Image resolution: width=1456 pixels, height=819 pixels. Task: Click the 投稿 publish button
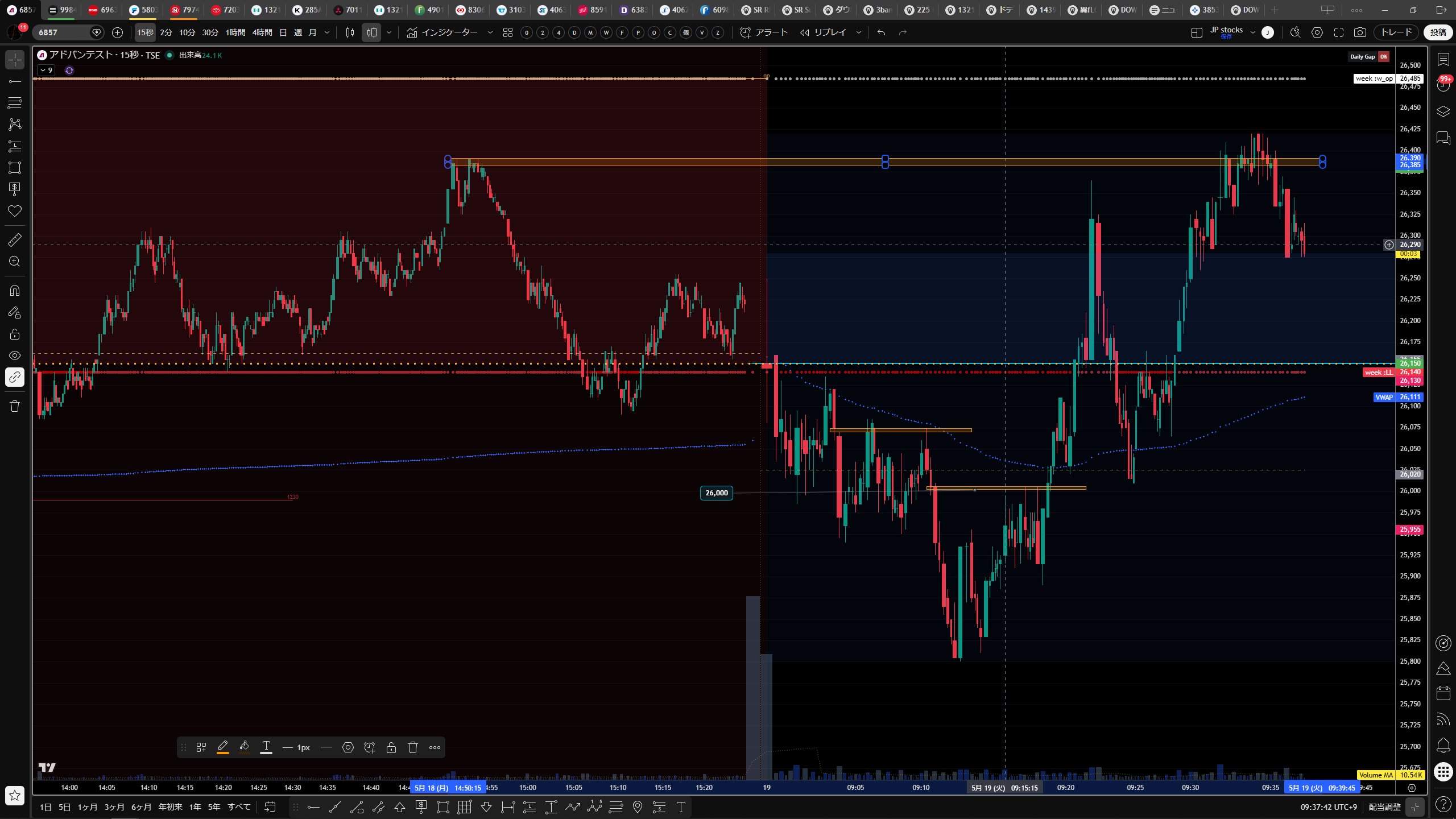click(1438, 32)
